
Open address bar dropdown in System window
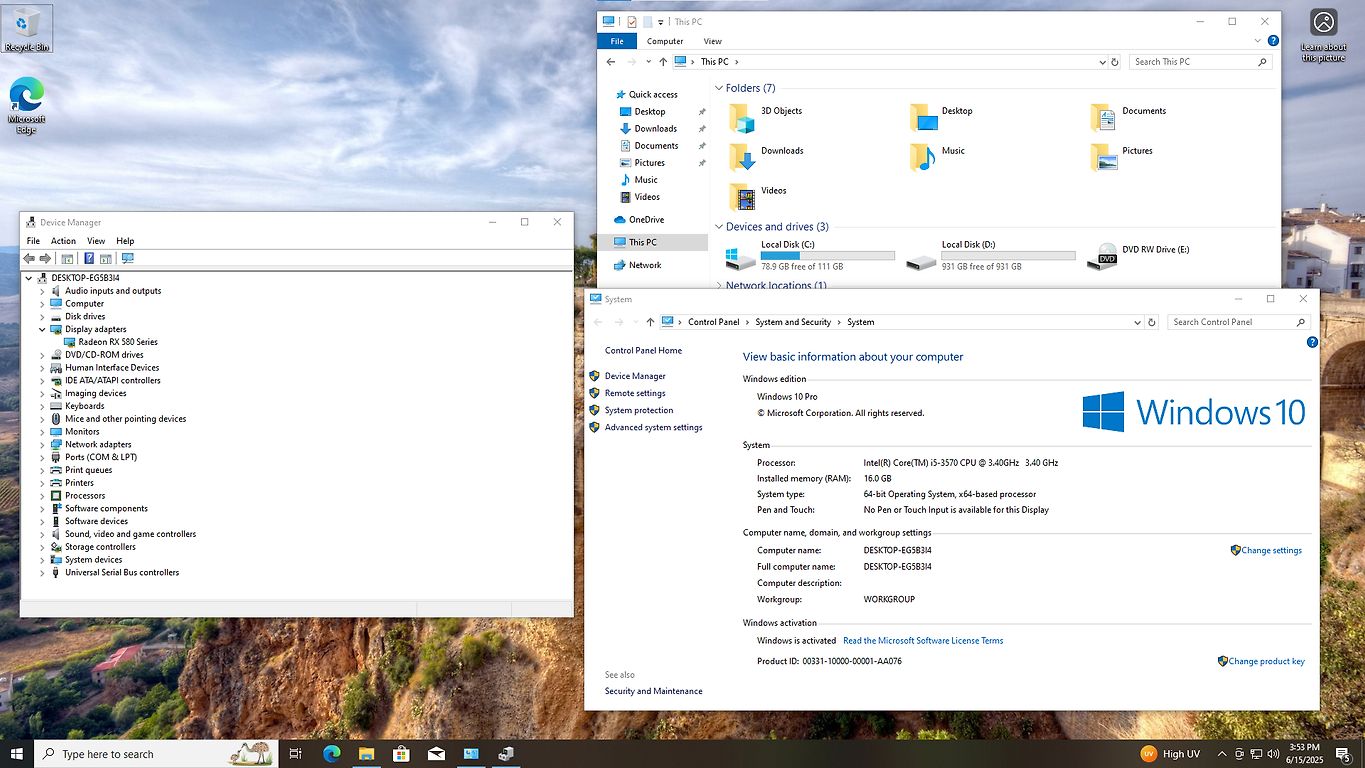pos(1137,322)
